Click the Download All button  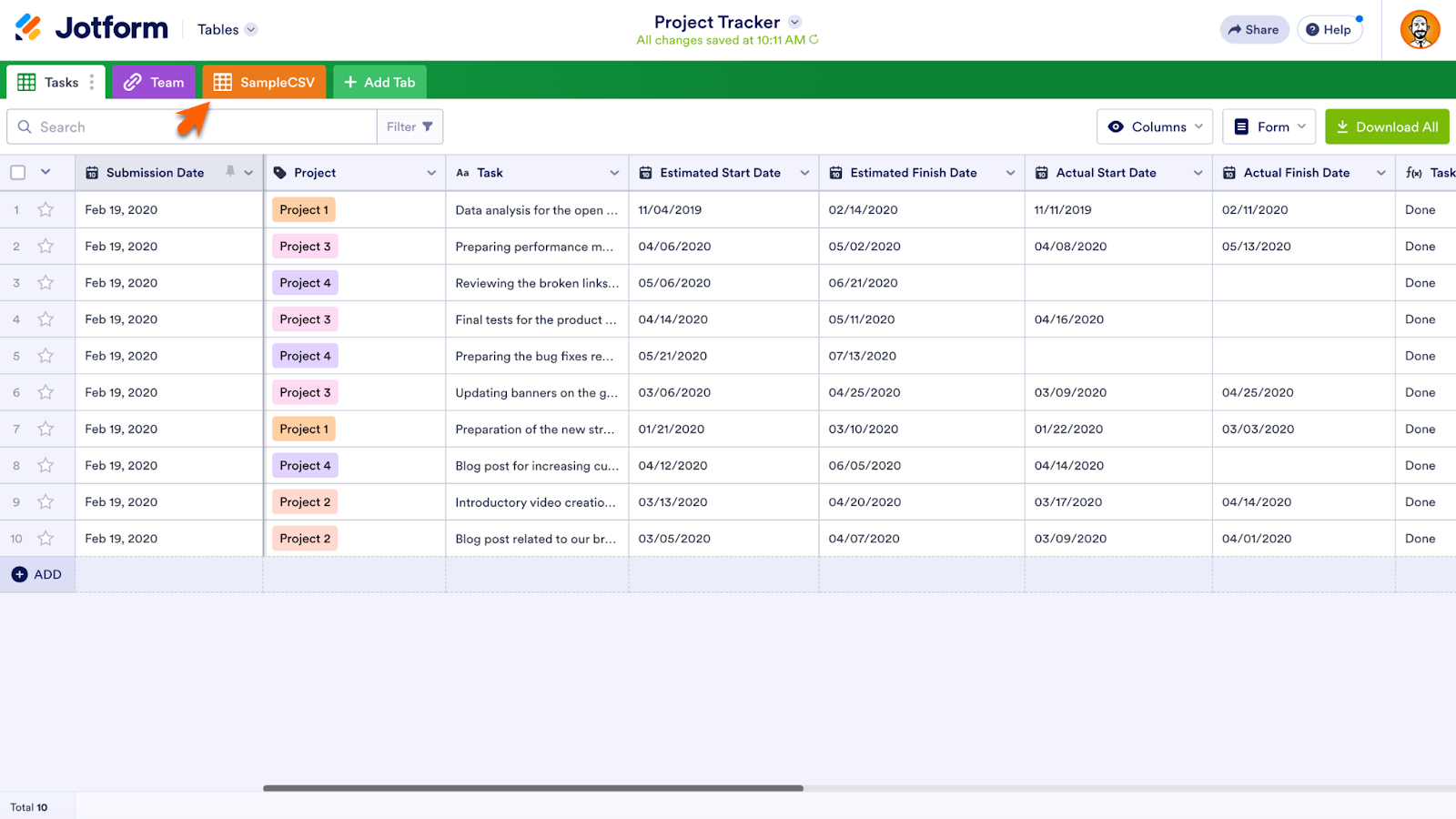(x=1386, y=126)
